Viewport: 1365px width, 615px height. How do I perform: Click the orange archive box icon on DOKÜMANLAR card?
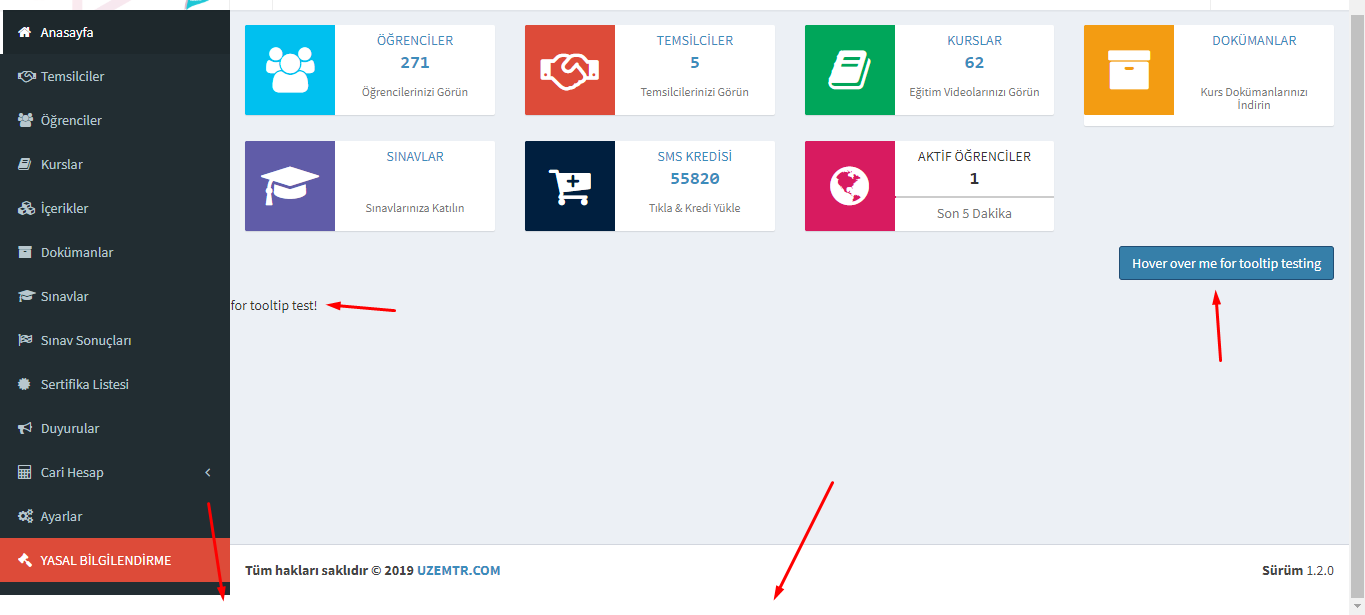pos(1128,69)
